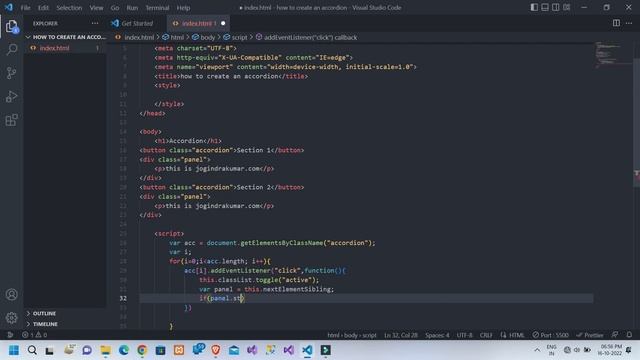Place cursor on the title tag line
Screen dimensions: 640x360
tap(231, 76)
